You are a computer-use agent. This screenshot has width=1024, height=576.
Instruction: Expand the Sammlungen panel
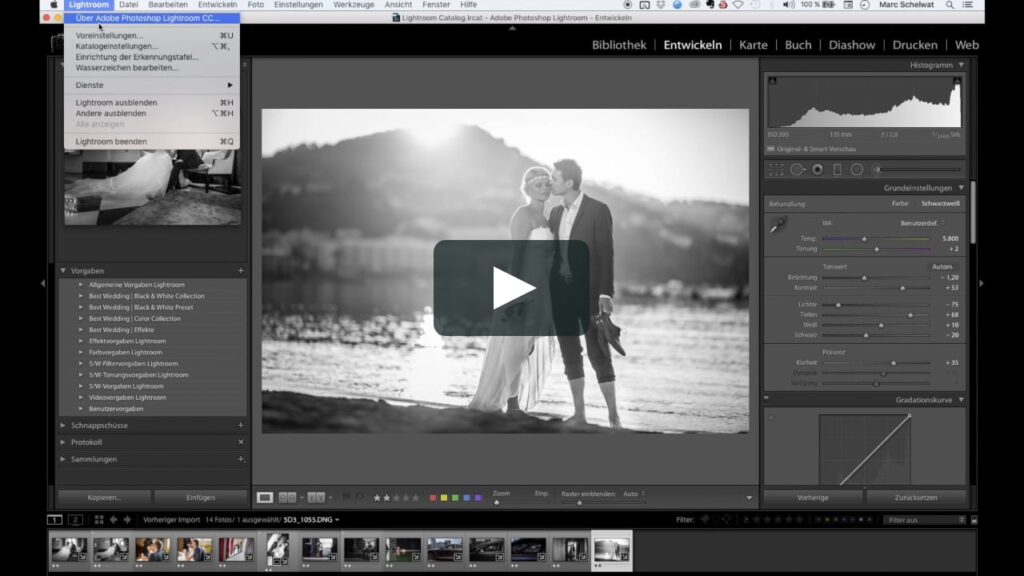click(x=63, y=459)
